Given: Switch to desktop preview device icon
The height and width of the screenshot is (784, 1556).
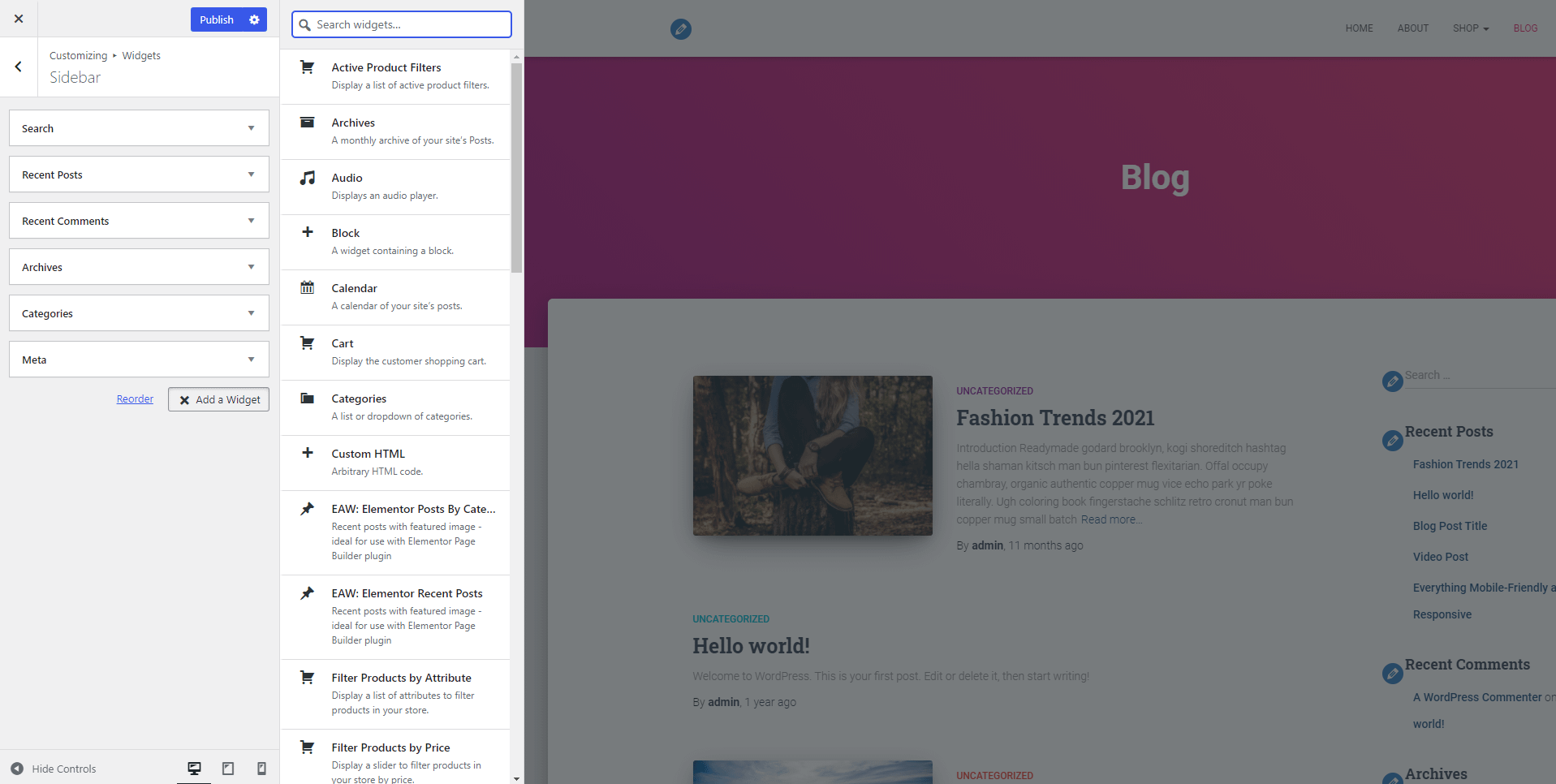Looking at the screenshot, I should pyautogui.click(x=194, y=769).
